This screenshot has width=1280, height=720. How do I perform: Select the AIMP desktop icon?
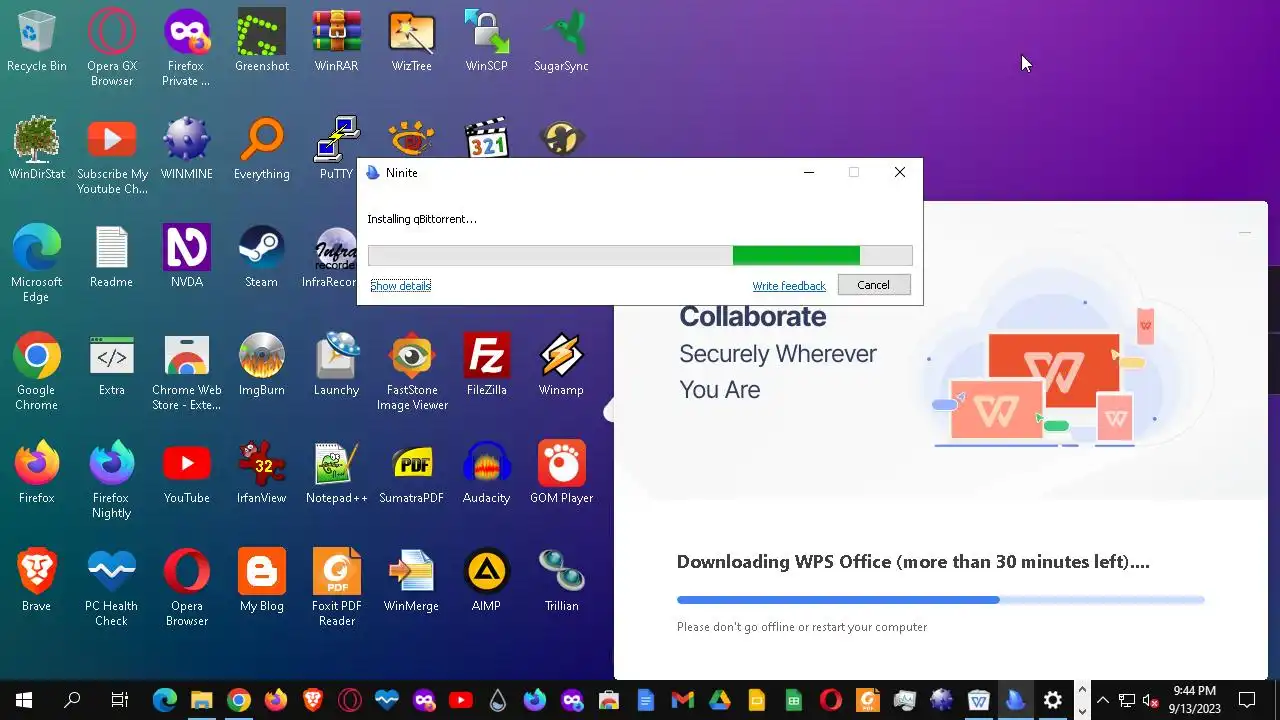(487, 582)
